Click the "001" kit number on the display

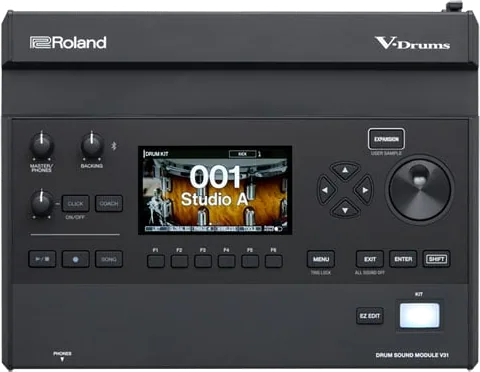coord(215,177)
